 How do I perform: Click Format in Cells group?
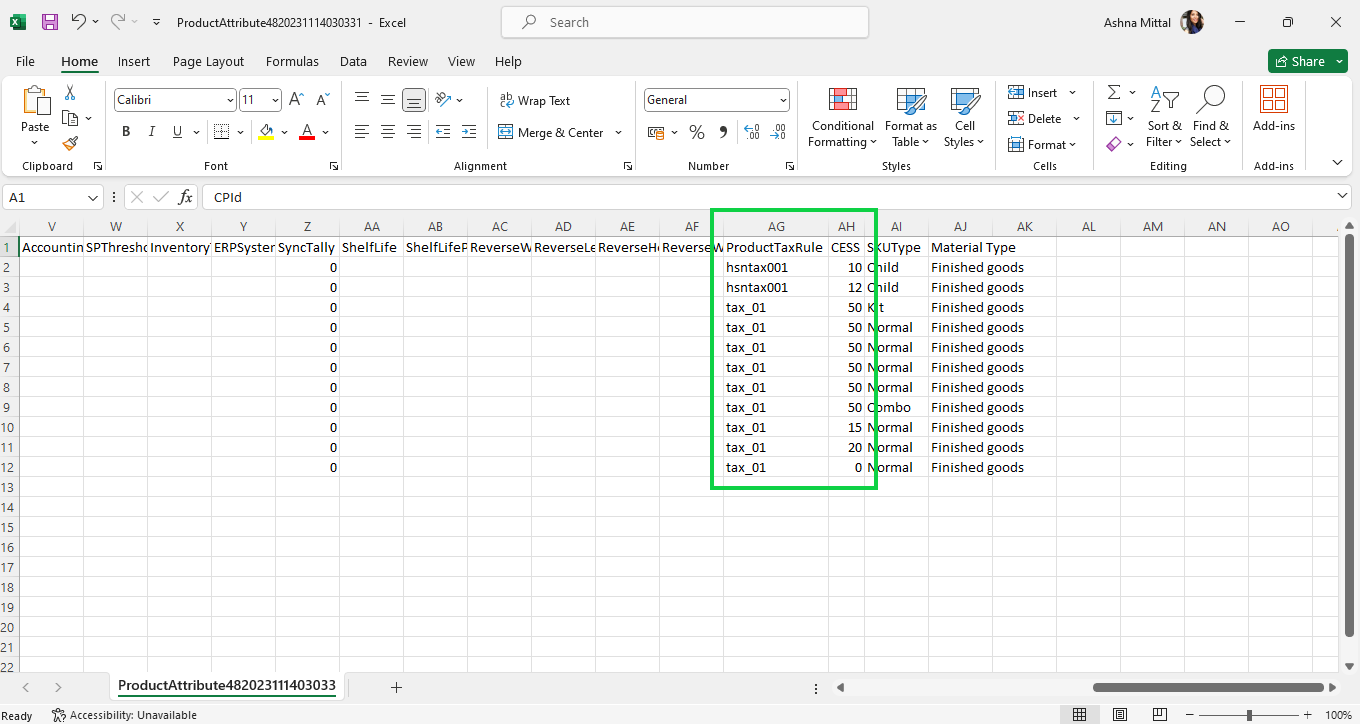1041,144
